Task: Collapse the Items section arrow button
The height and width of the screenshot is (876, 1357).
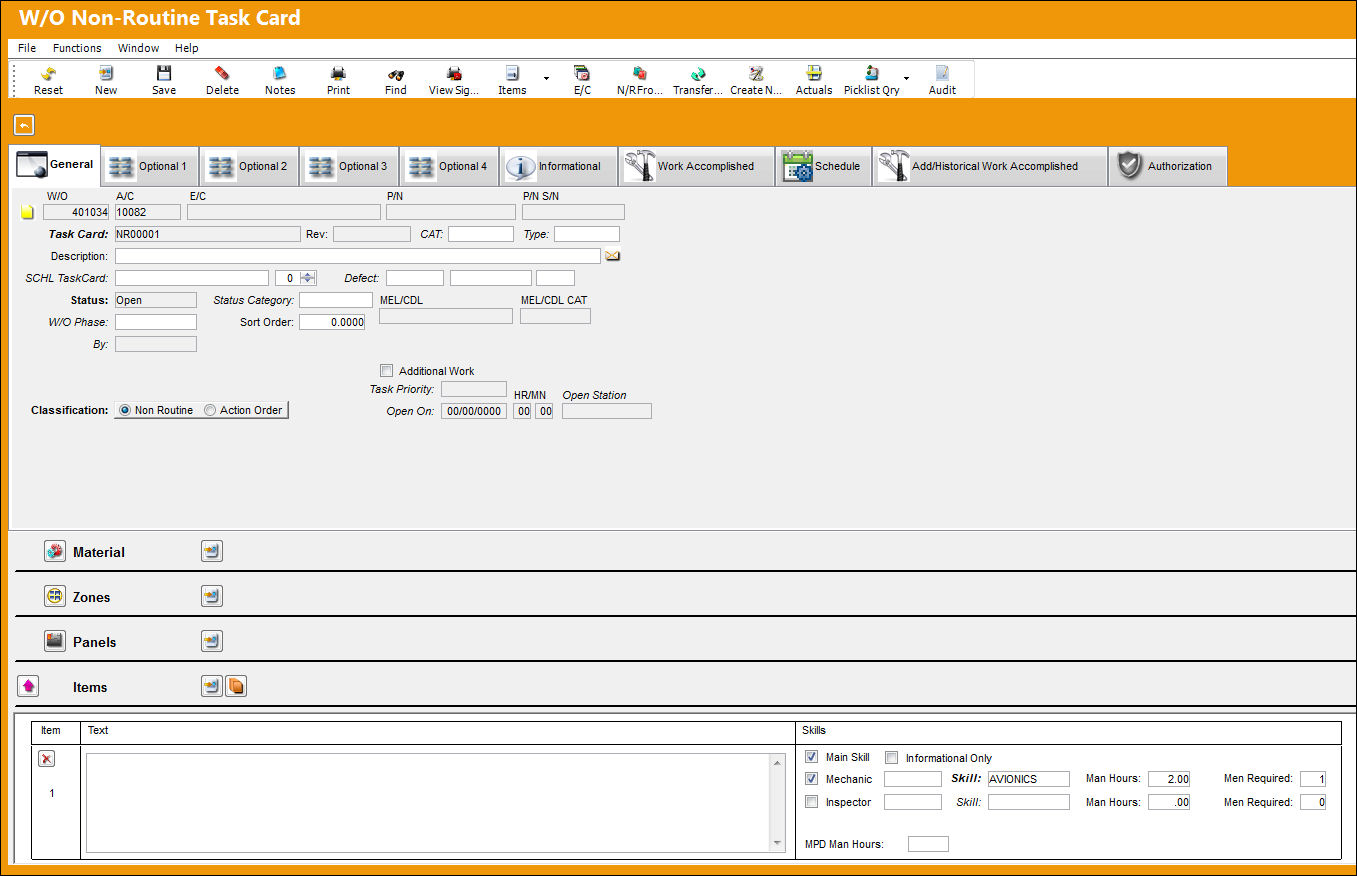Action: coord(29,686)
